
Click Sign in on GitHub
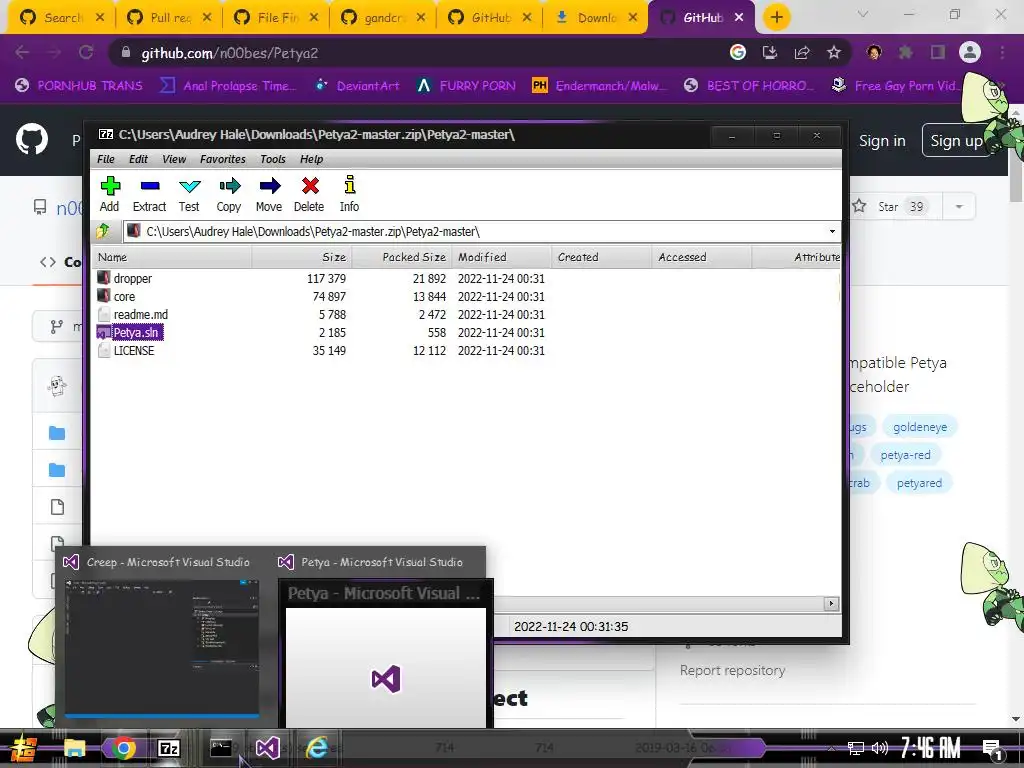[882, 140]
